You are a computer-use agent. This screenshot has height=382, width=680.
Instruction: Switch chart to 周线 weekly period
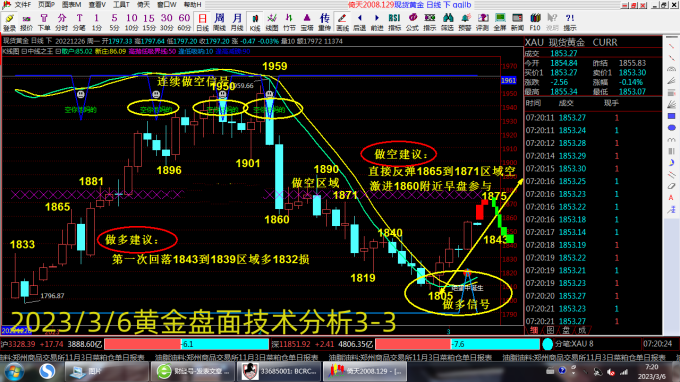click(219, 22)
